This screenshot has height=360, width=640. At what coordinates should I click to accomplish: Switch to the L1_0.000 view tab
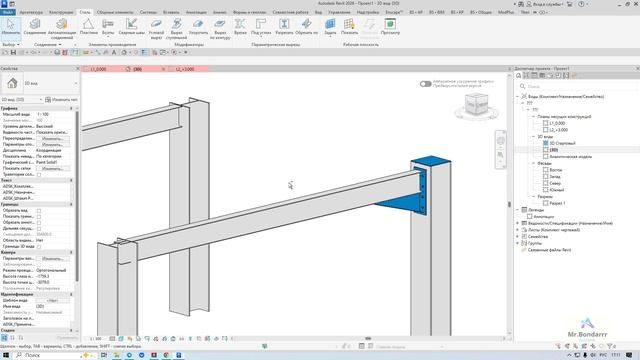(x=99, y=69)
